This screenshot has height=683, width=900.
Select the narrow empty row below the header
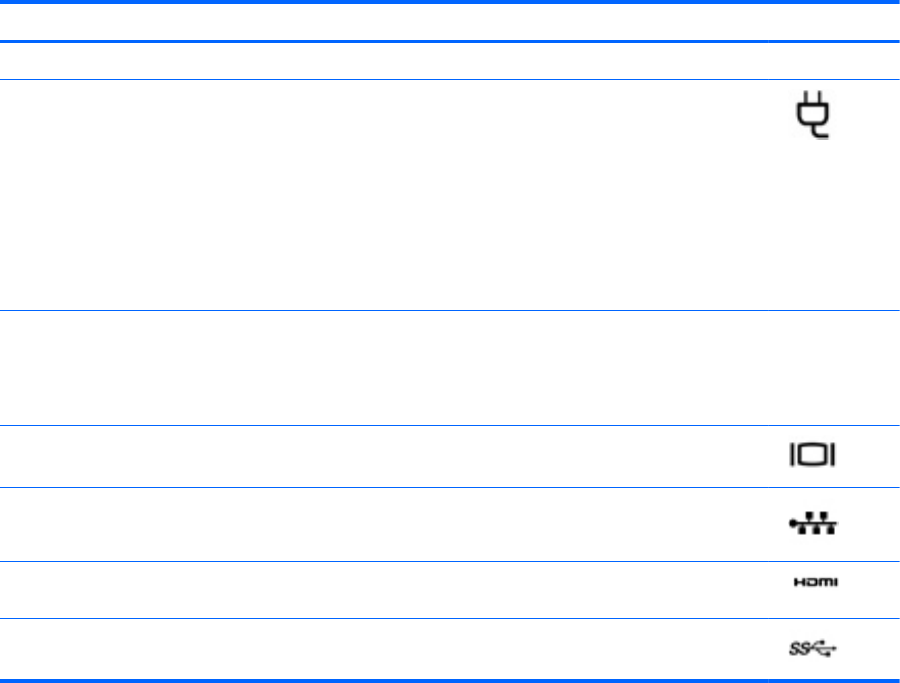[x=450, y=61]
